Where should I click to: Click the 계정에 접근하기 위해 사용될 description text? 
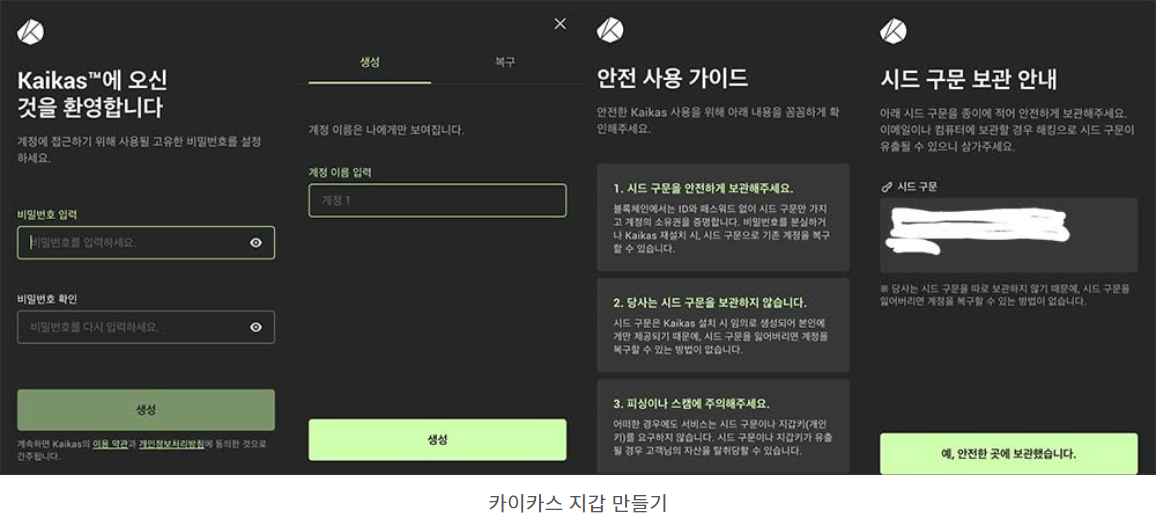tap(139, 149)
